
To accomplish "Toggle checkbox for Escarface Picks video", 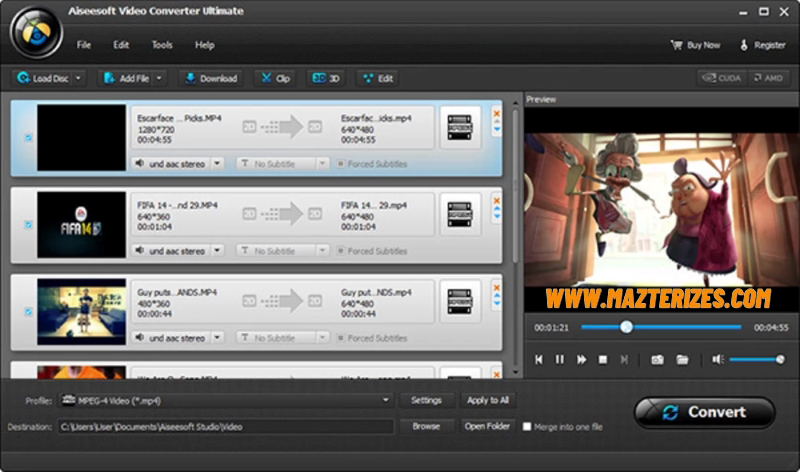I will 29,137.
